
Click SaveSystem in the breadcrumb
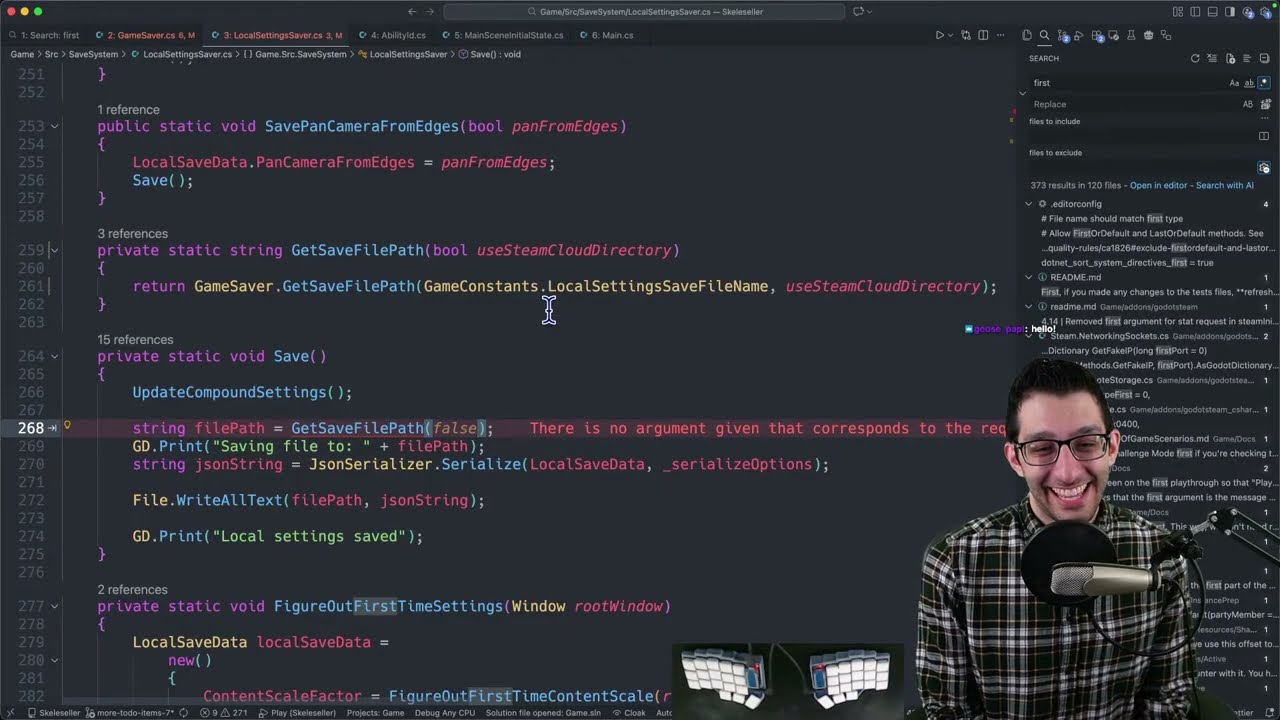coord(93,54)
